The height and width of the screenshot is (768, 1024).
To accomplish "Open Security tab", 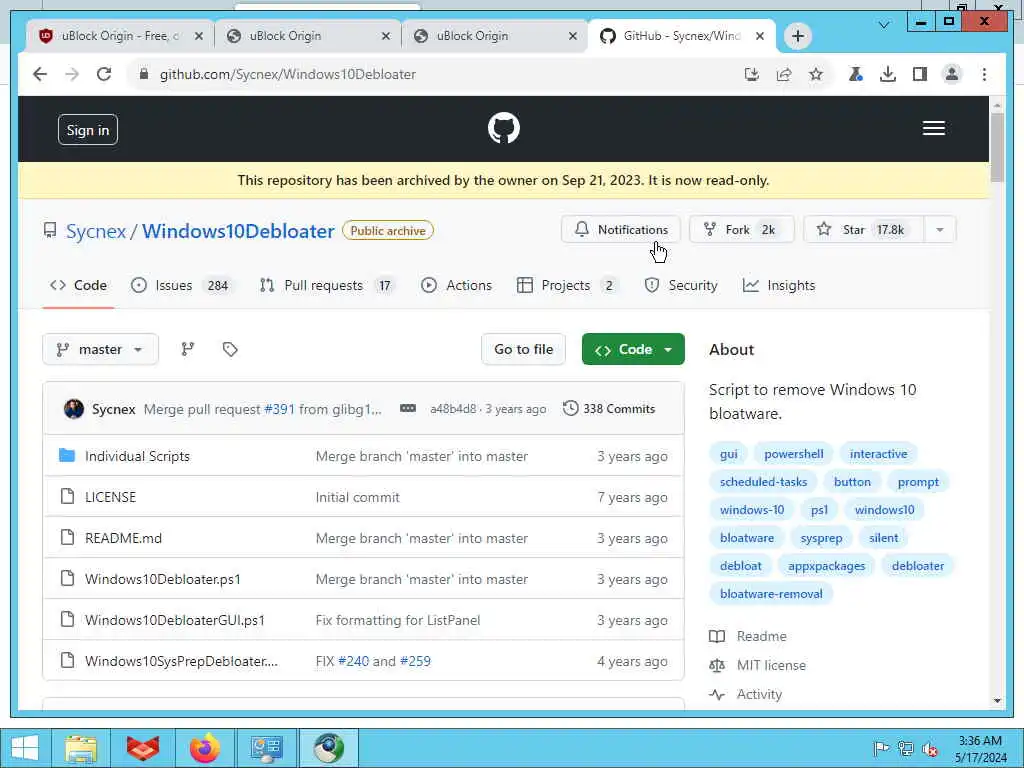I will click(x=681, y=285).
